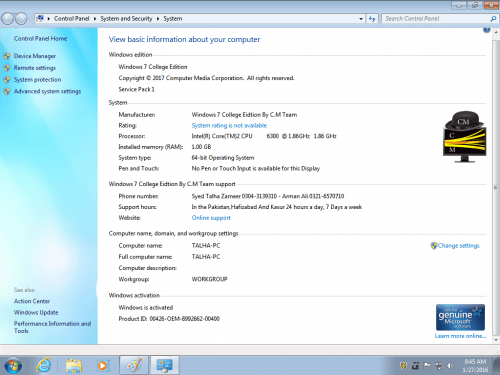Open the Remote settings link
The image size is (500, 375).
click(x=35, y=68)
